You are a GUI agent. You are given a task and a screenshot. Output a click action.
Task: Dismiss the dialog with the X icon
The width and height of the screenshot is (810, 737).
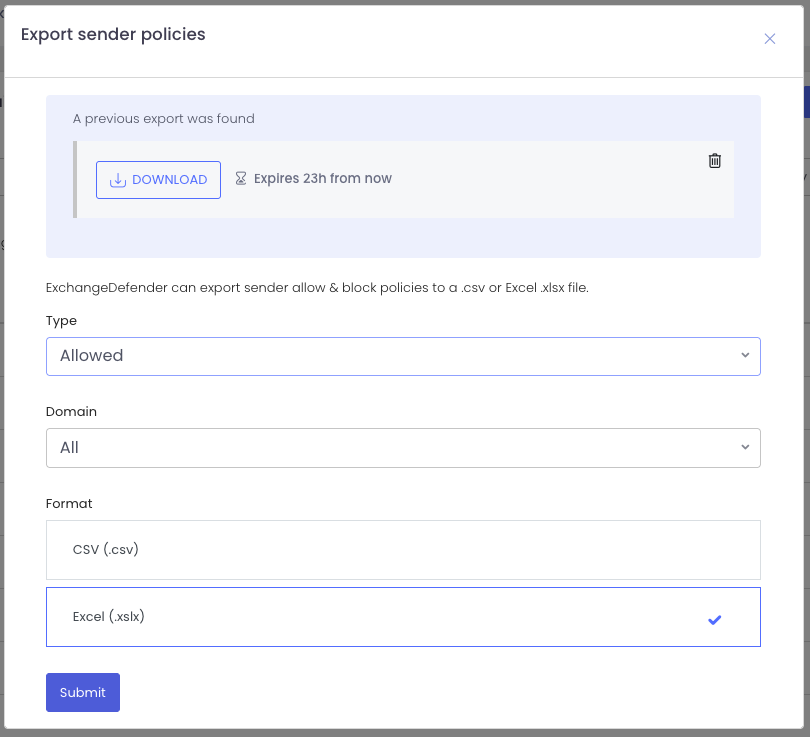point(769,38)
